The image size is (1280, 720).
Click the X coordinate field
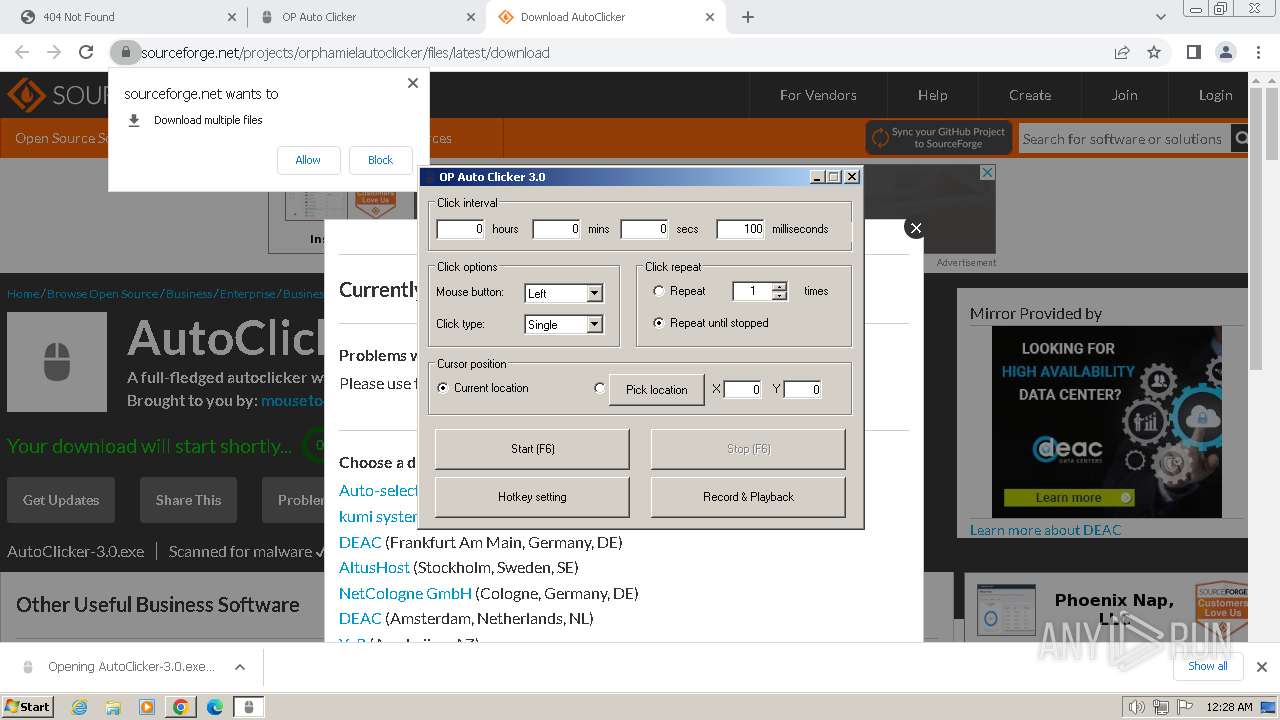pyautogui.click(x=743, y=389)
